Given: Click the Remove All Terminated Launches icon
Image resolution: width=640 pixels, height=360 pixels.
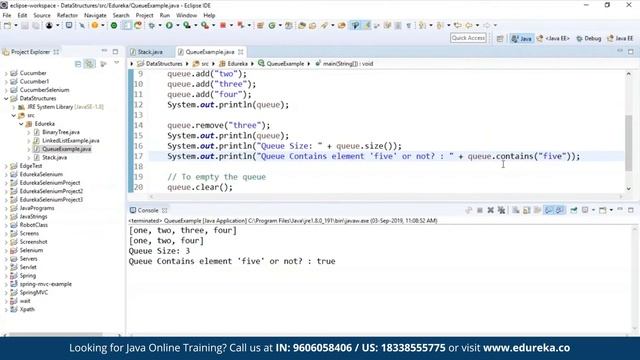Looking at the screenshot, I should [502, 210].
